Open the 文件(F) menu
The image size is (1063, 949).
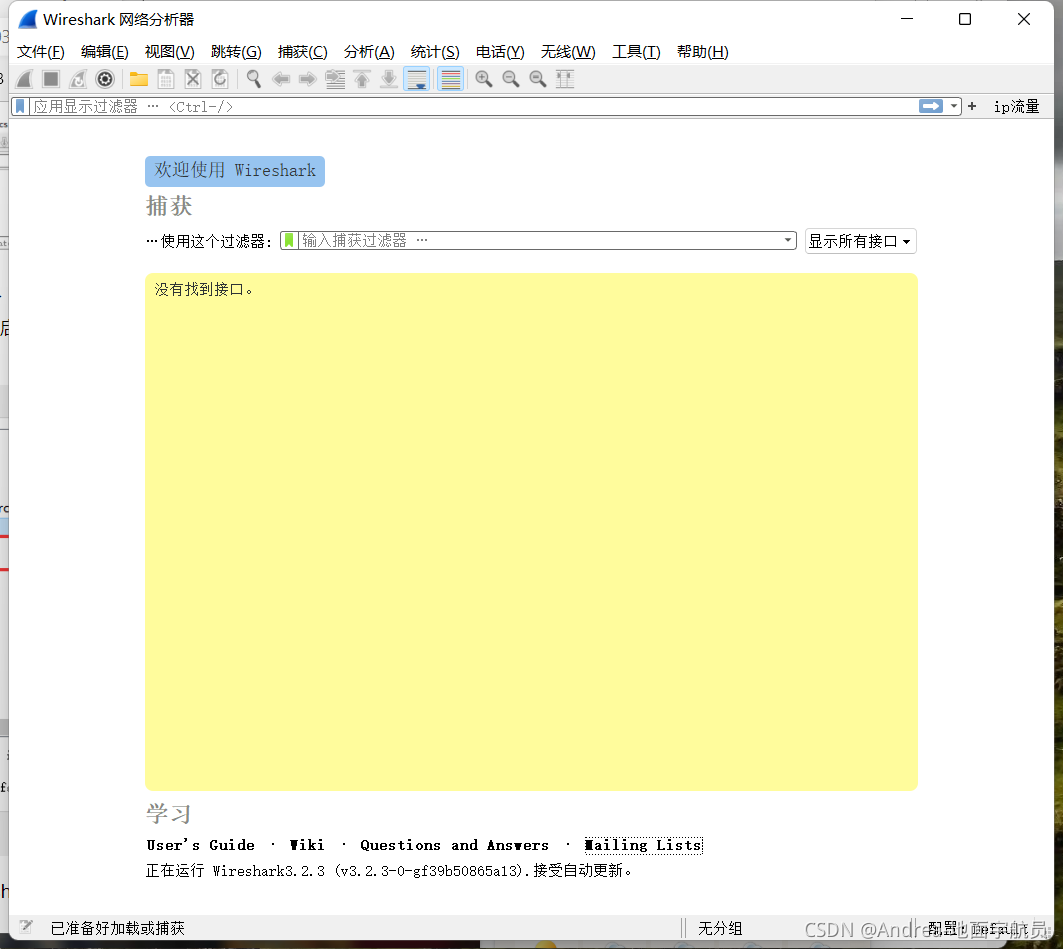tap(41, 52)
